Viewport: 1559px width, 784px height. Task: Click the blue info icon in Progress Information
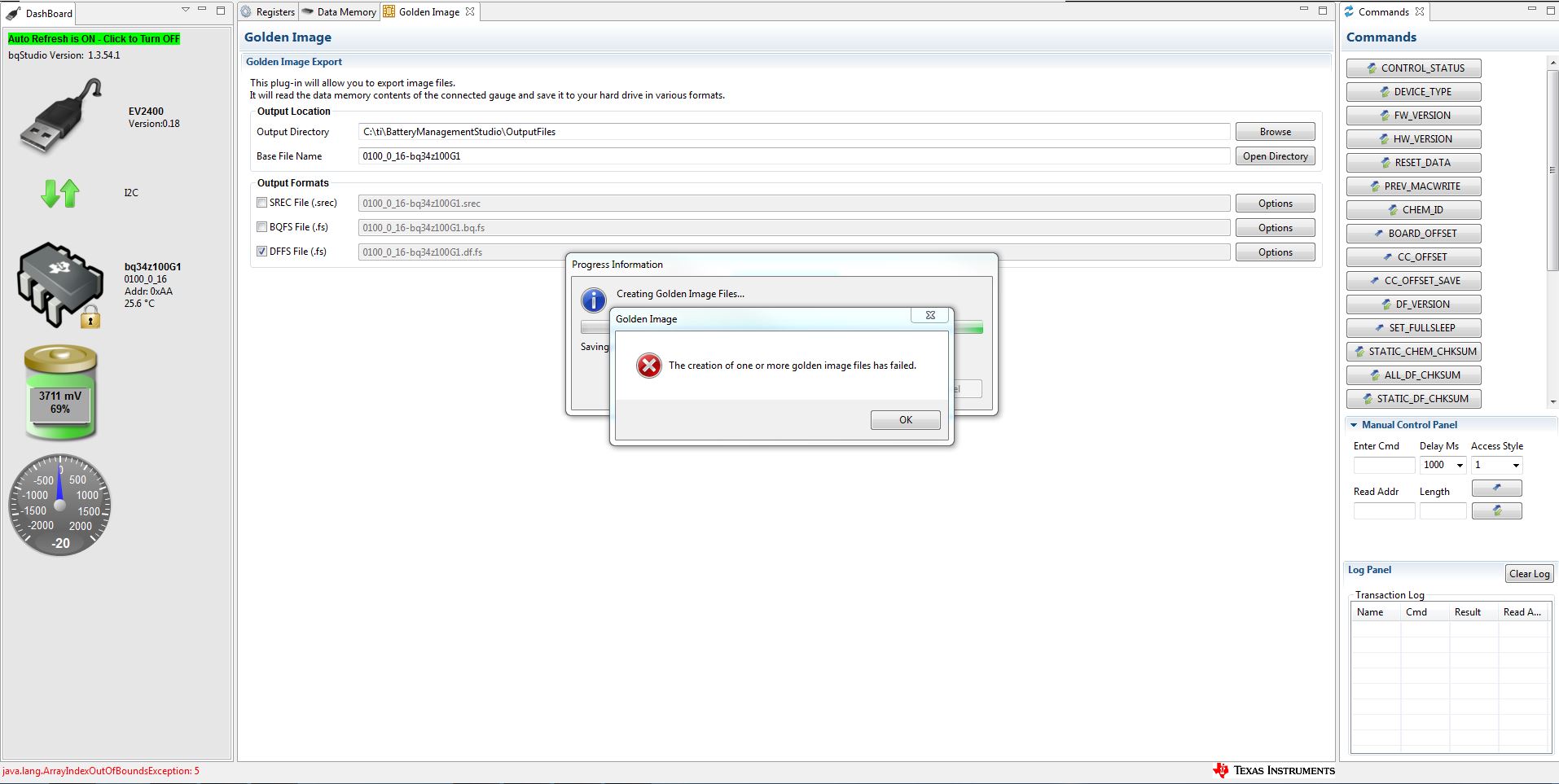tap(594, 300)
